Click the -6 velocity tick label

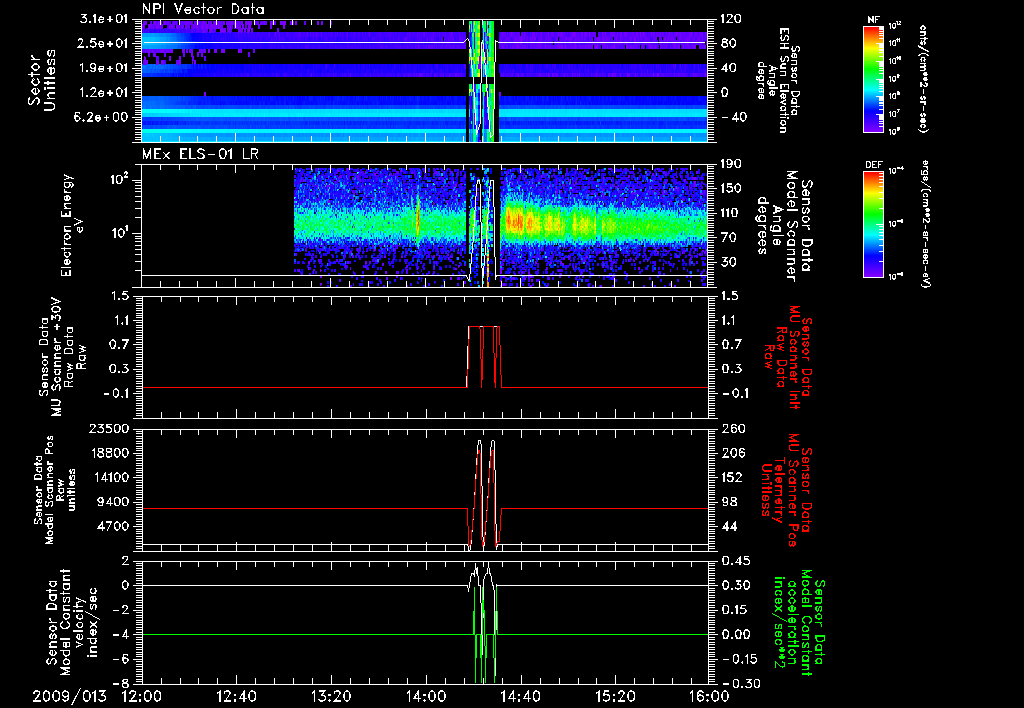[122, 659]
